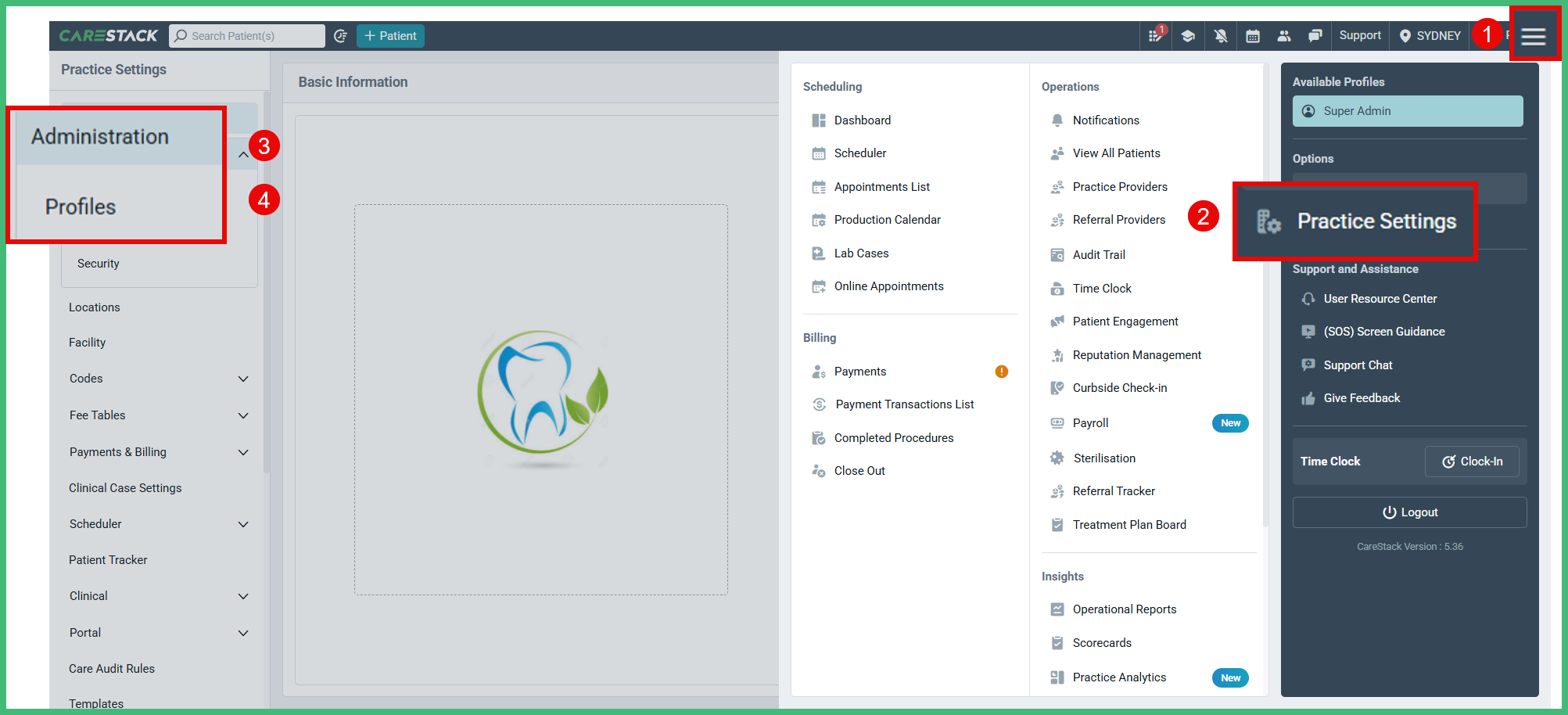Select Profiles under Administration

(x=81, y=207)
